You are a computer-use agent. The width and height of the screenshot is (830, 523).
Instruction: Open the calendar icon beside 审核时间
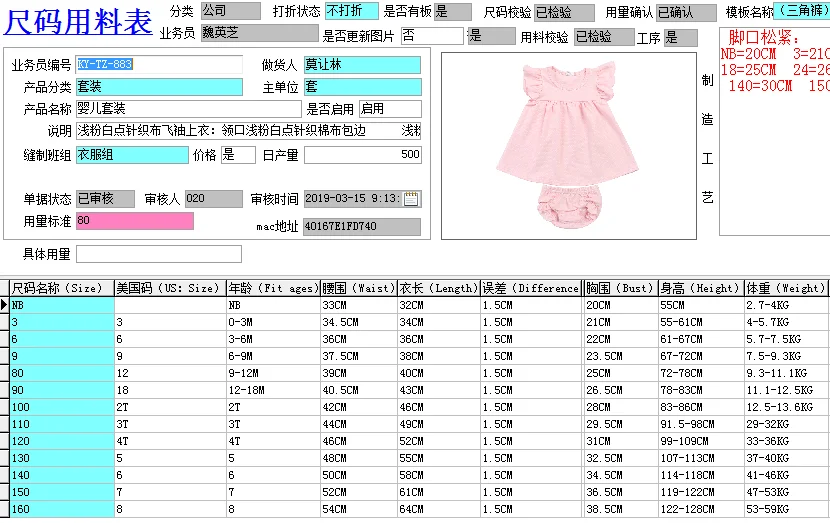[x=411, y=199]
